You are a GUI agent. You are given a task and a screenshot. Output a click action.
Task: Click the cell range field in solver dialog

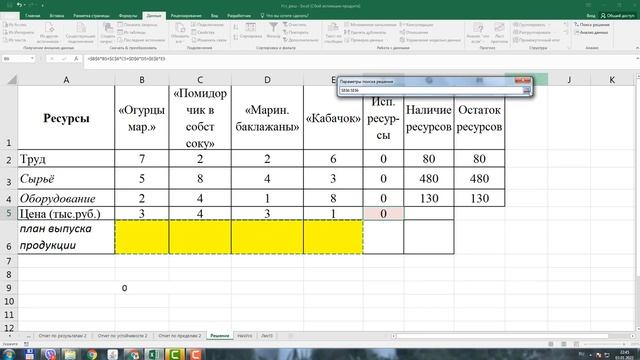tap(431, 90)
